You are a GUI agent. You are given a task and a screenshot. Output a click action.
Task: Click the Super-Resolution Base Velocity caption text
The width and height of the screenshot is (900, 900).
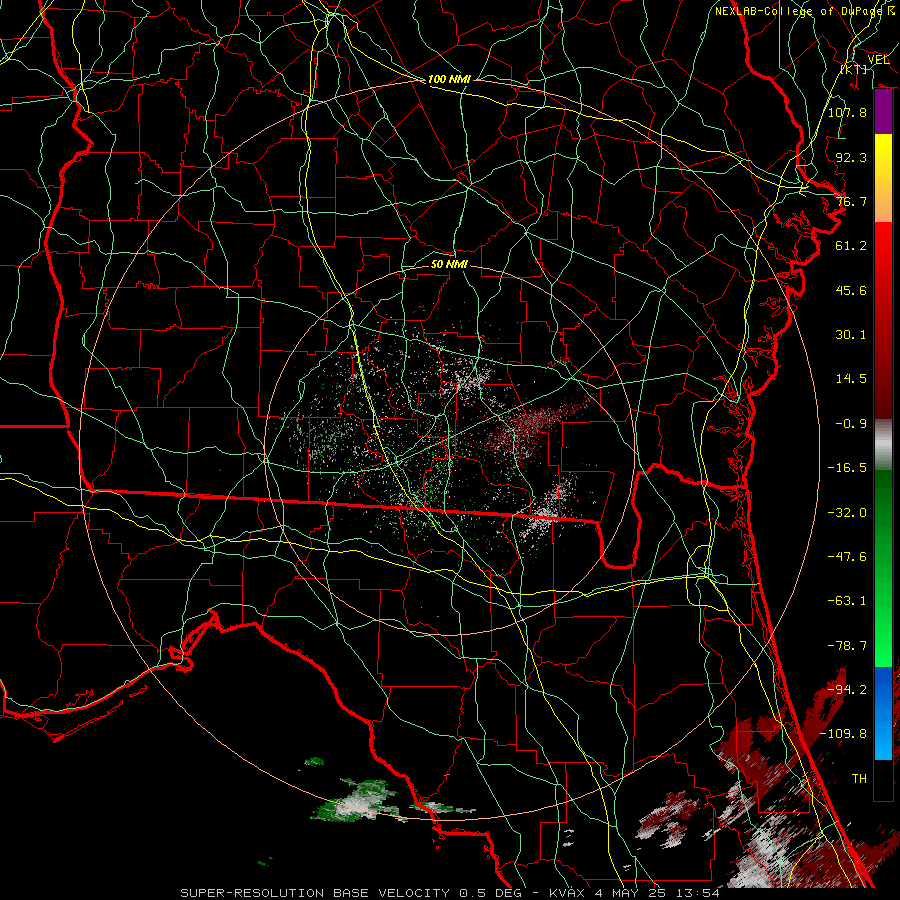450,893
